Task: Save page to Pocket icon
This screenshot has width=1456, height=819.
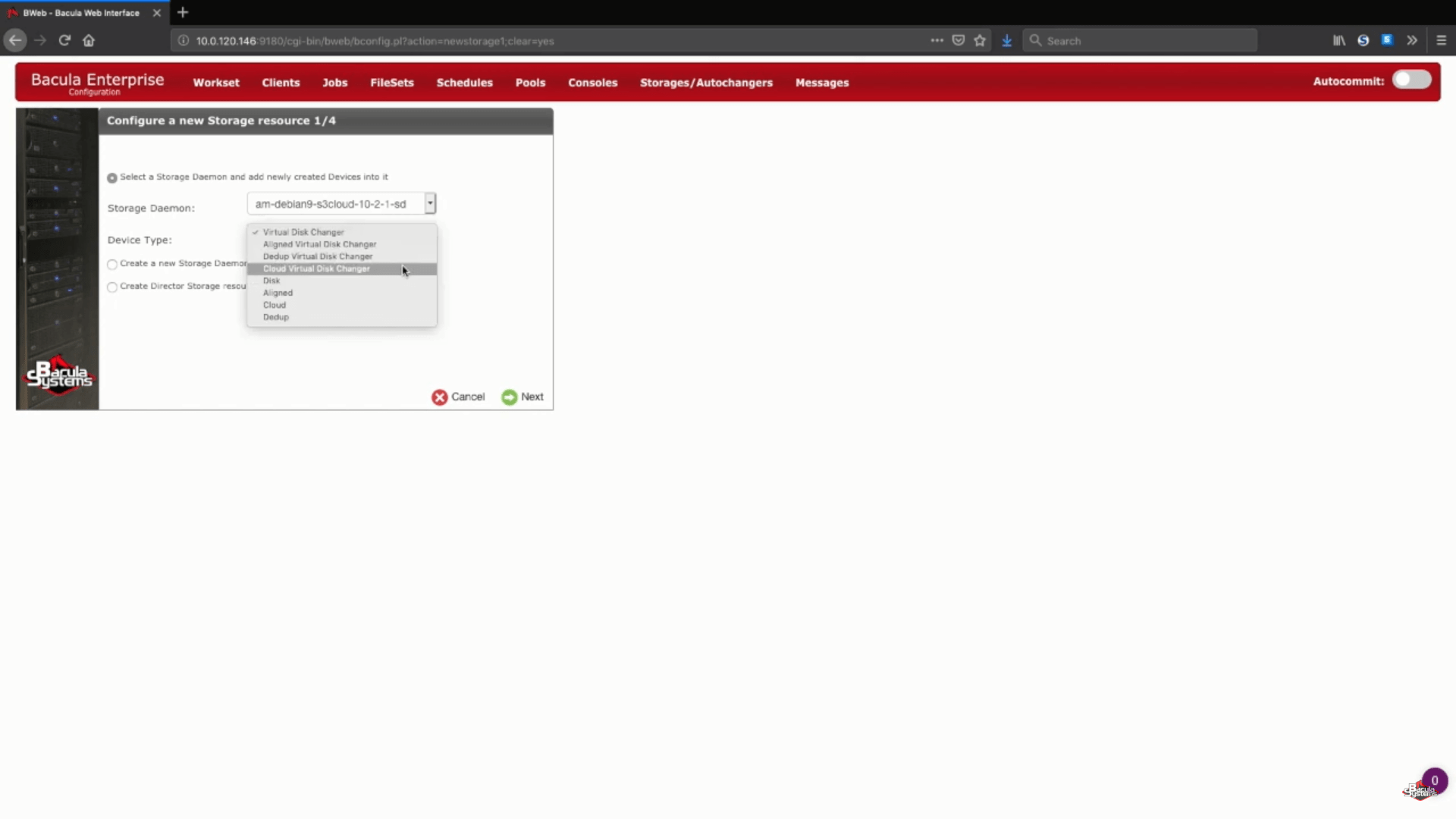Action: tap(959, 40)
